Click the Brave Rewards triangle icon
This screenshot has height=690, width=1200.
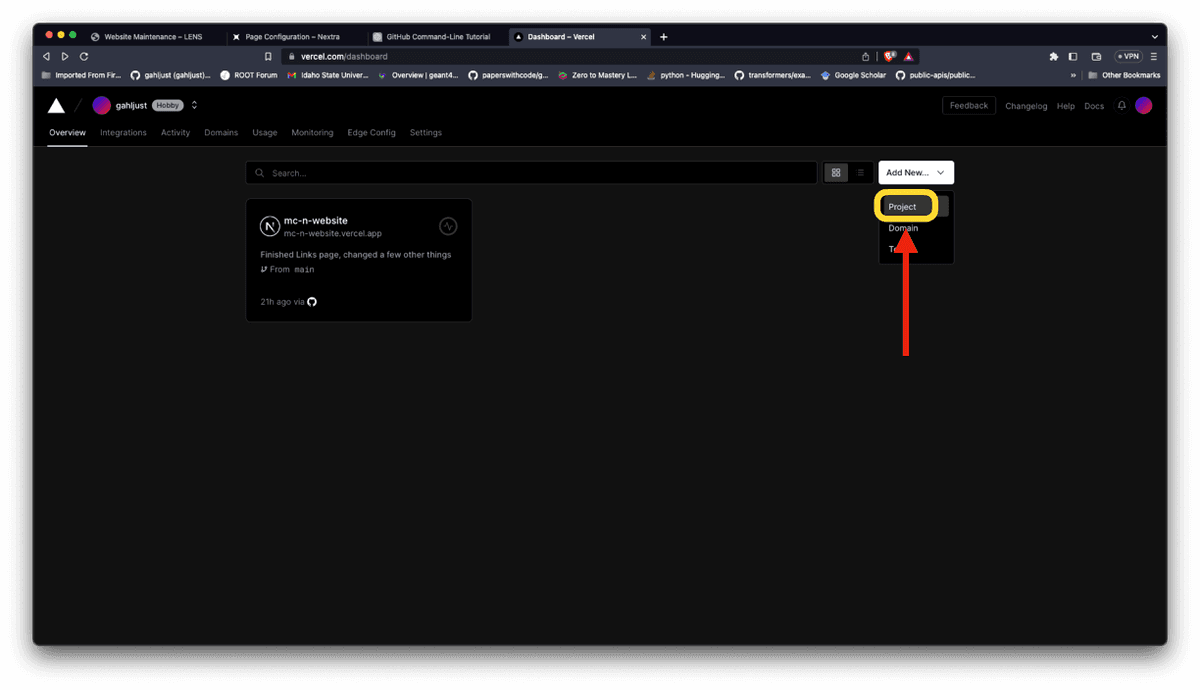[x=908, y=57]
